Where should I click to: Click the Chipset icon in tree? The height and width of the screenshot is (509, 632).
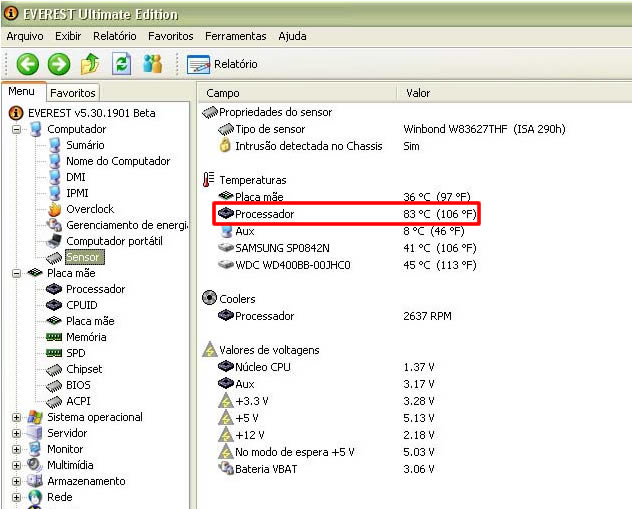point(54,369)
